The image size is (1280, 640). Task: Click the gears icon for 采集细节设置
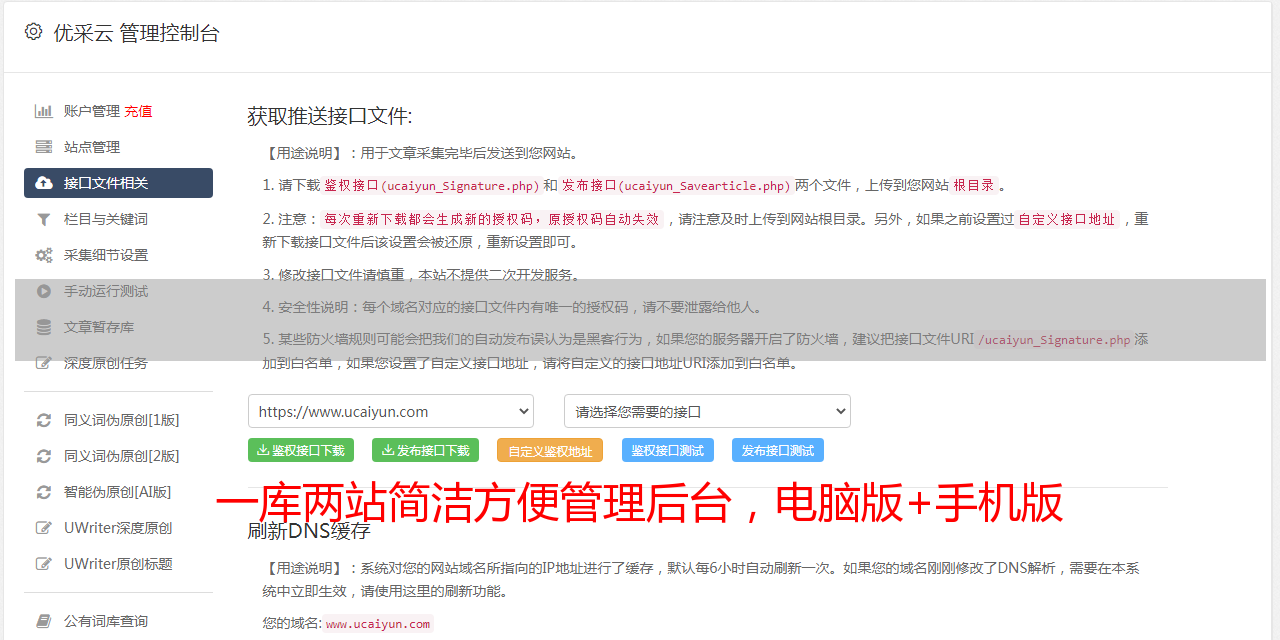coord(44,255)
